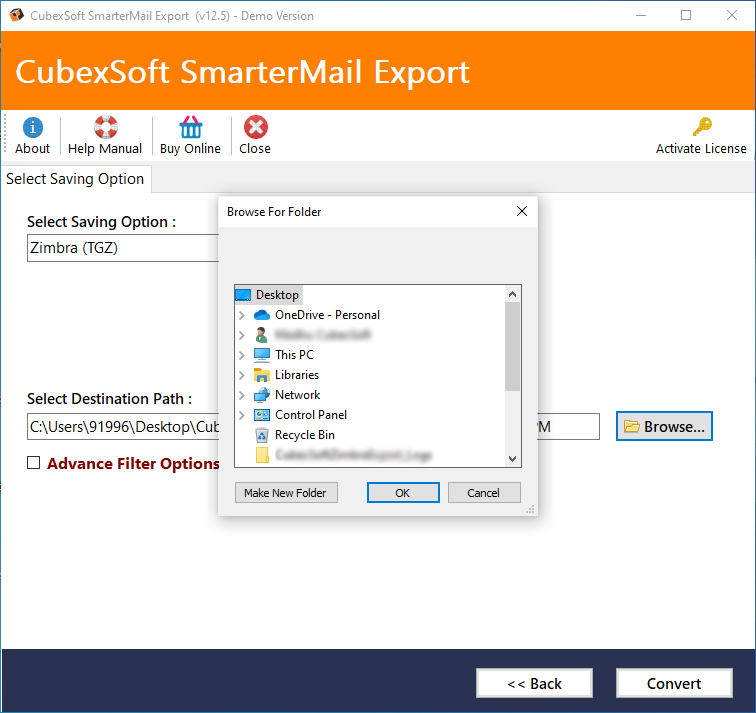Expand the This PC tree node
Viewport: 756px width, 713px height.
[x=242, y=355]
